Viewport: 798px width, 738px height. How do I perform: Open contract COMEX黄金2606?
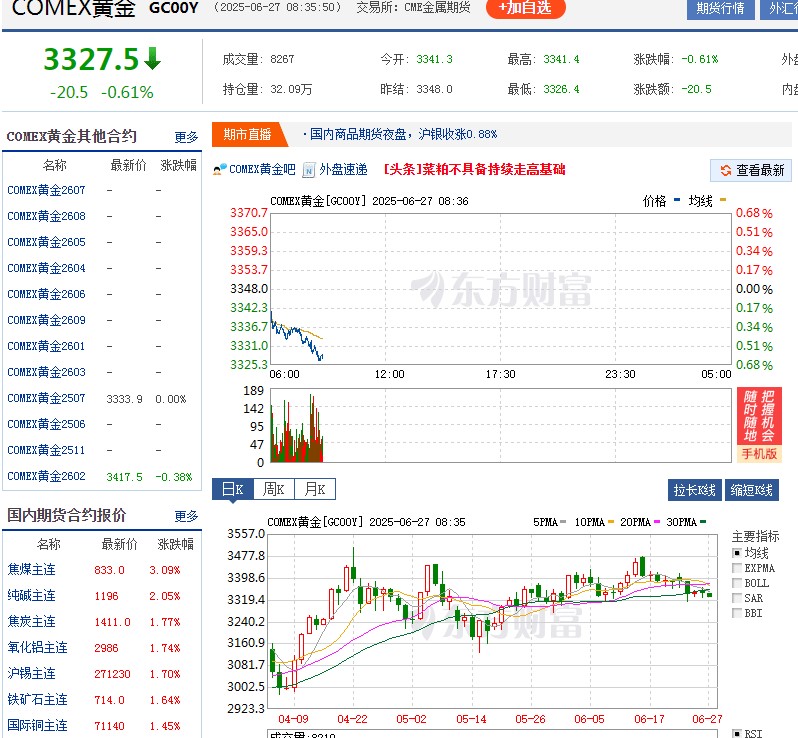46,294
